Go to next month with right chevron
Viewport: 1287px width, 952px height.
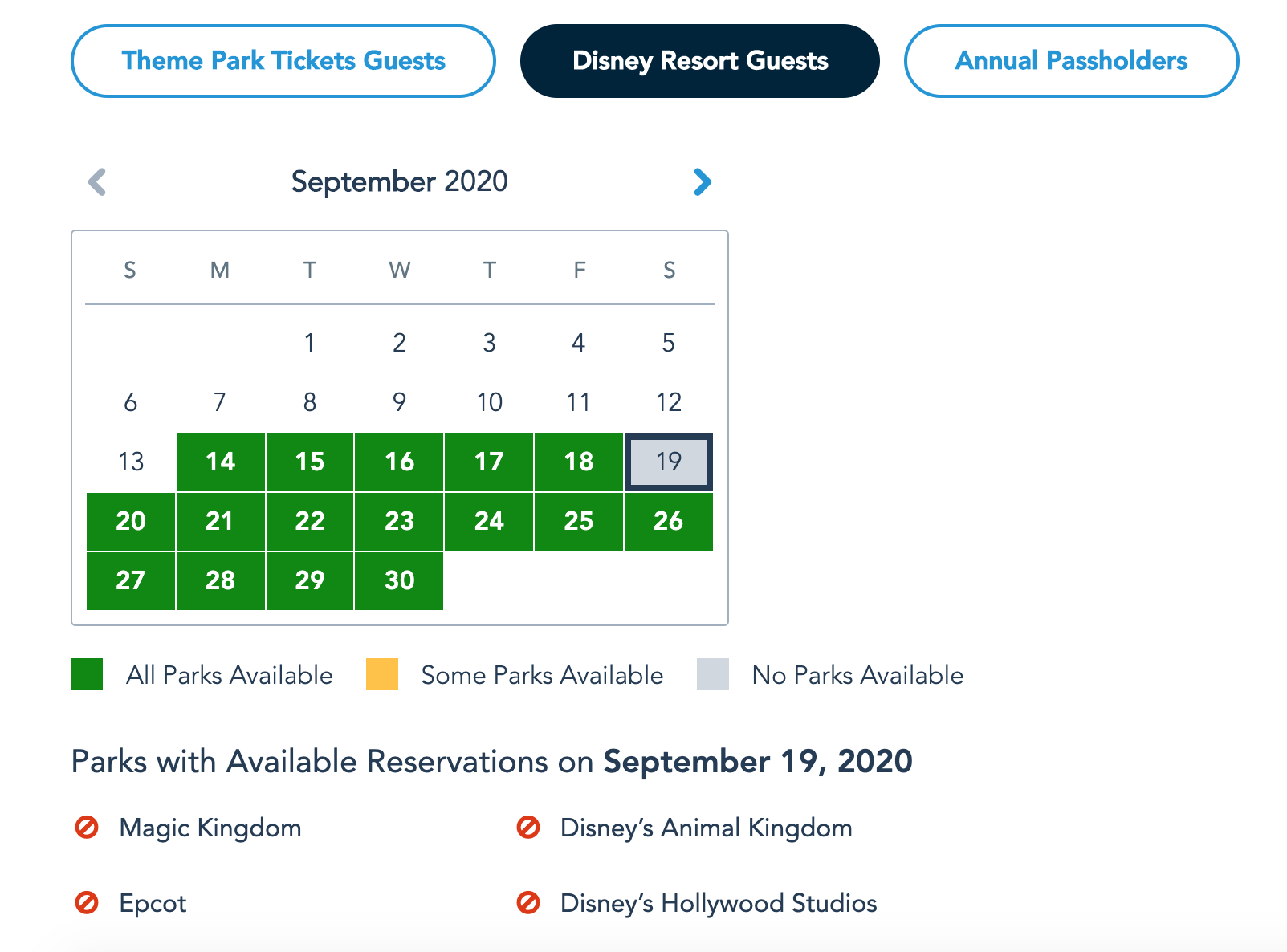[x=703, y=182]
